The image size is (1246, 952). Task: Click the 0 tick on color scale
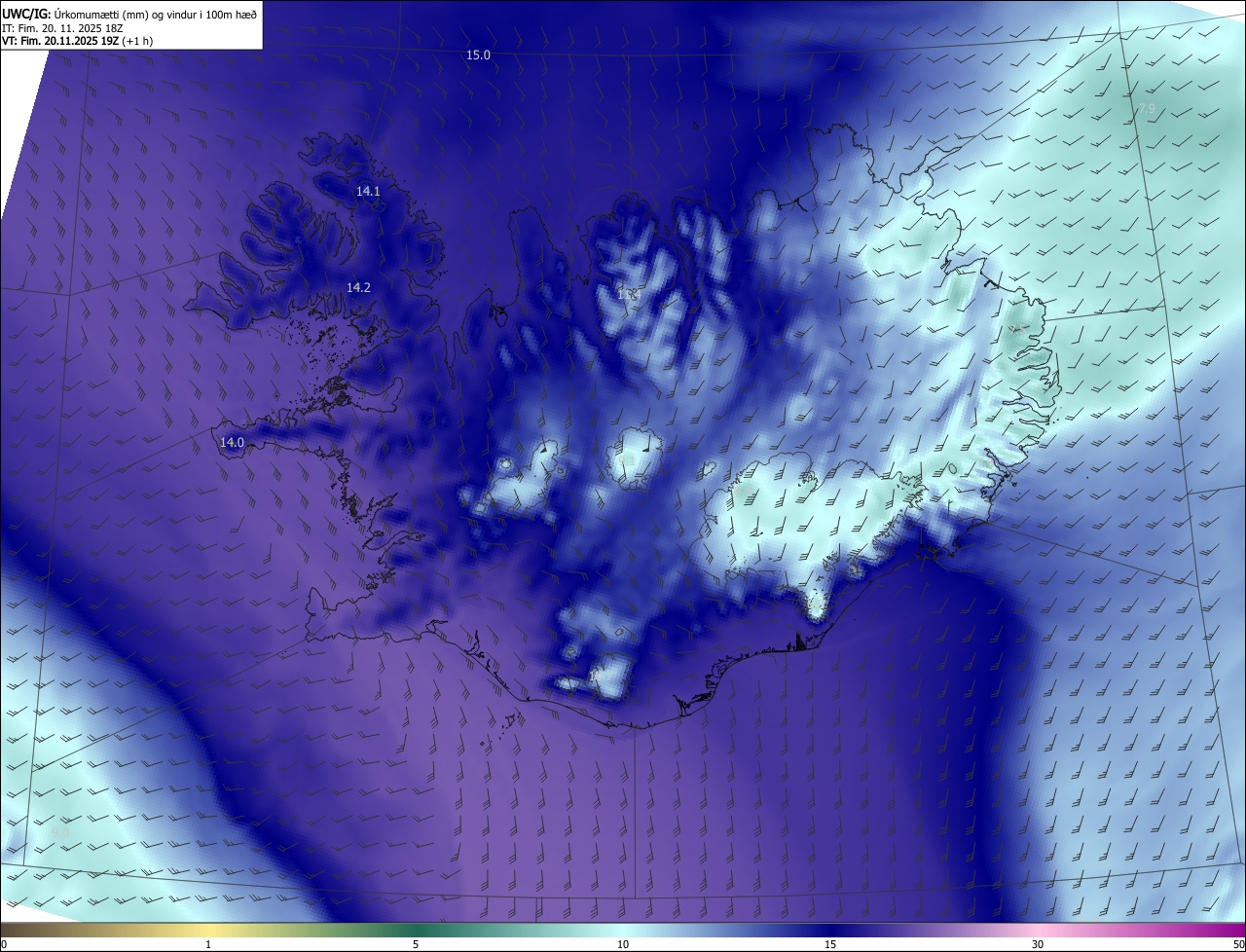pyautogui.click(x=3, y=945)
